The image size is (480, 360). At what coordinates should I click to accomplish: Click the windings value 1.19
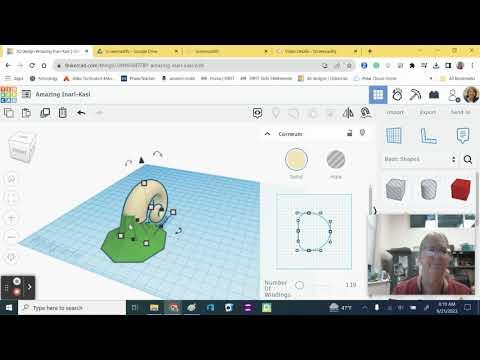click(x=351, y=285)
